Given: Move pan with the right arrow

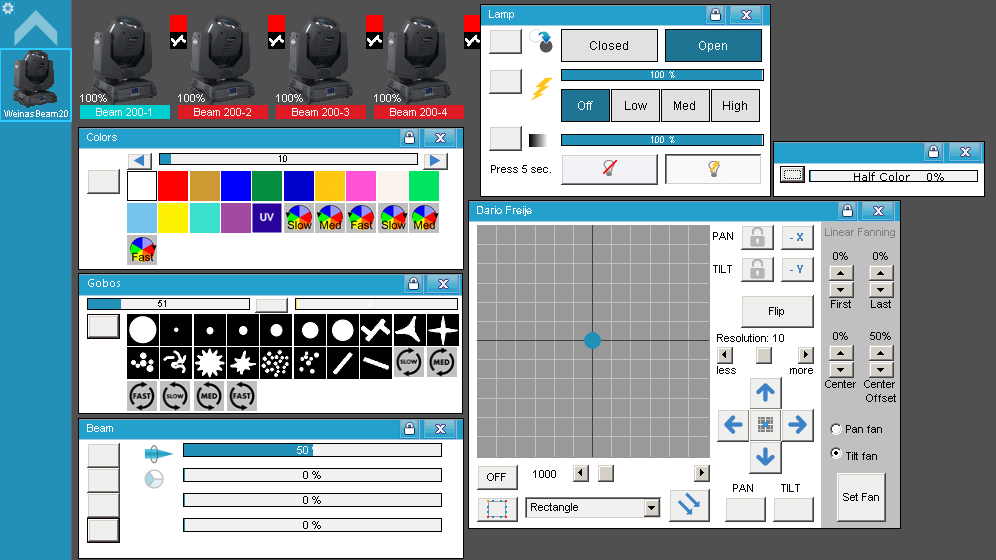Looking at the screenshot, I should pos(797,425).
